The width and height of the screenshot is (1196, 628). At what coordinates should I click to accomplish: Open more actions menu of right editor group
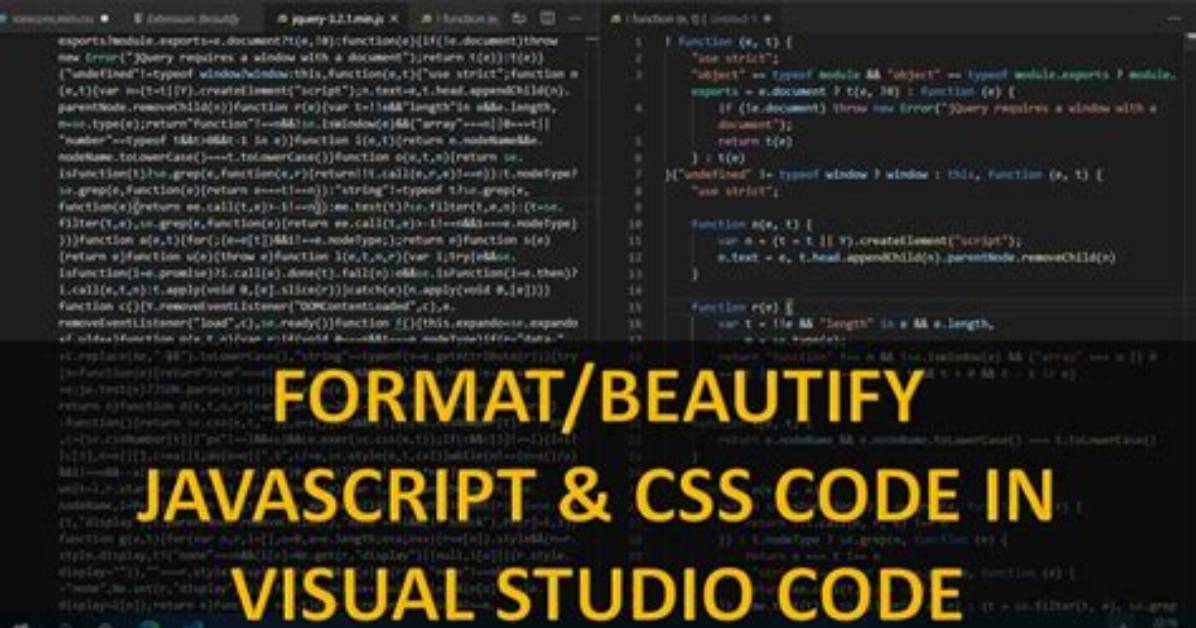pyautogui.click(x=1174, y=18)
